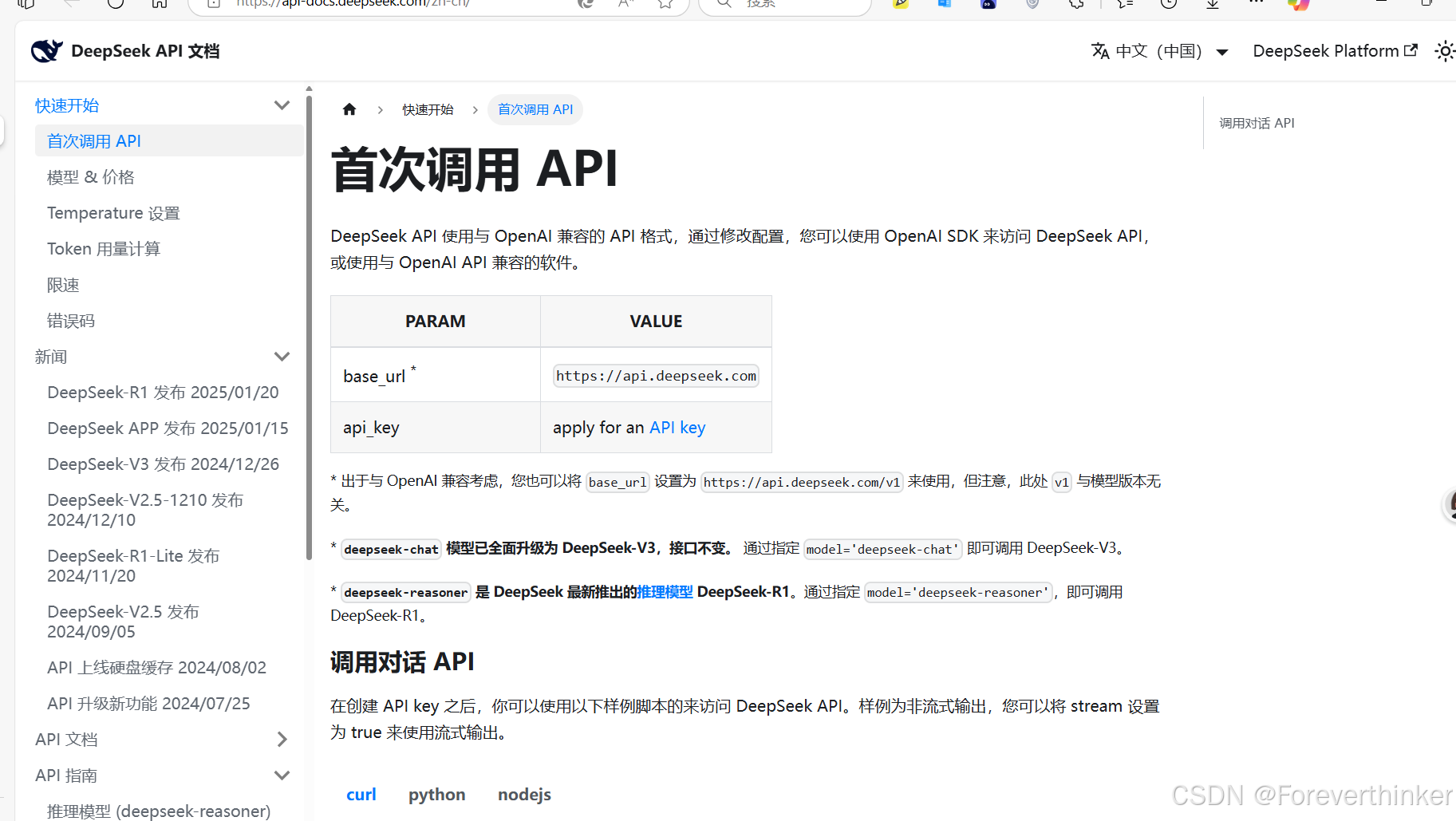Click the API 指南 sidebar label
This screenshot has height=821, width=1456.
click(66, 776)
